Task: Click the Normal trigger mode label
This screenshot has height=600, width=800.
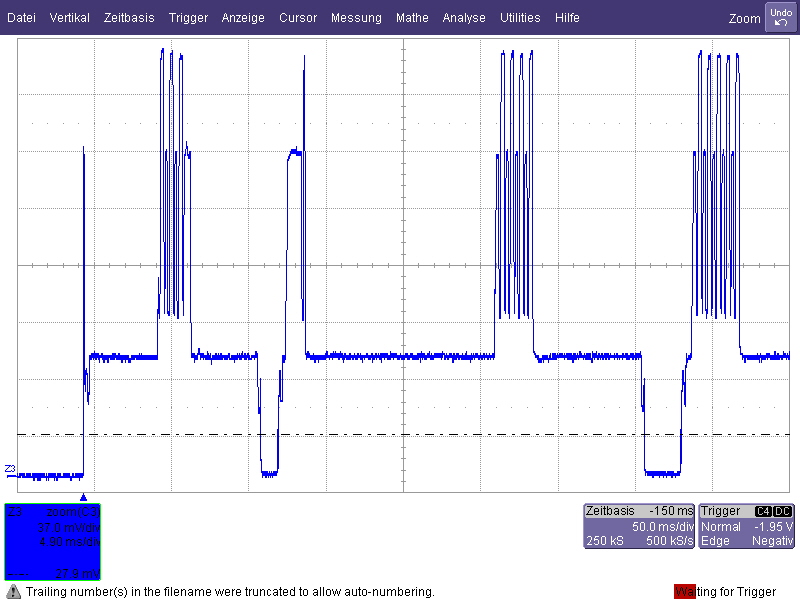Action: coord(721,527)
